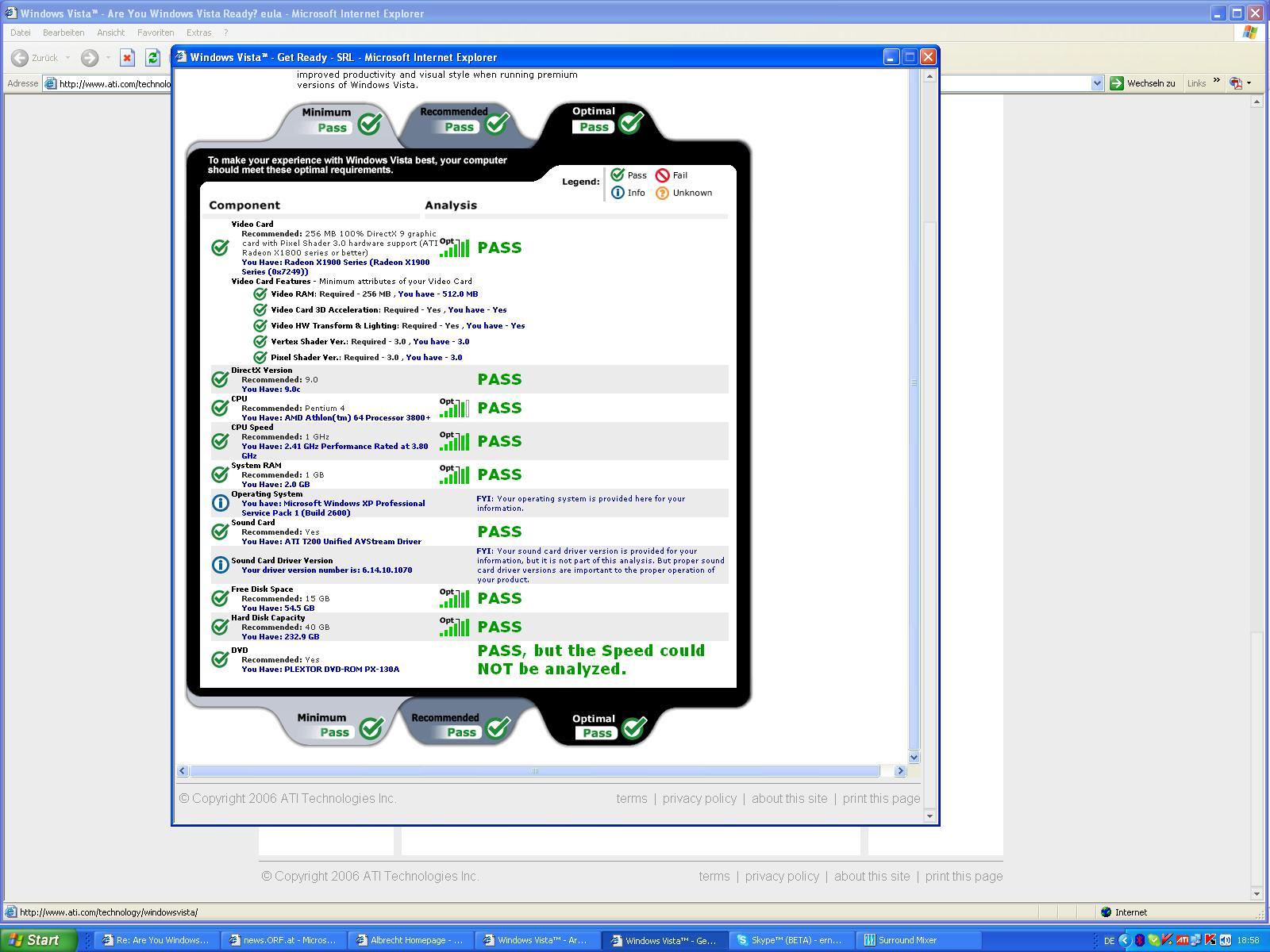This screenshot has height=952, width=1270.
Task: Click the System RAM pass checkmark icon
Action: pyautogui.click(x=220, y=474)
